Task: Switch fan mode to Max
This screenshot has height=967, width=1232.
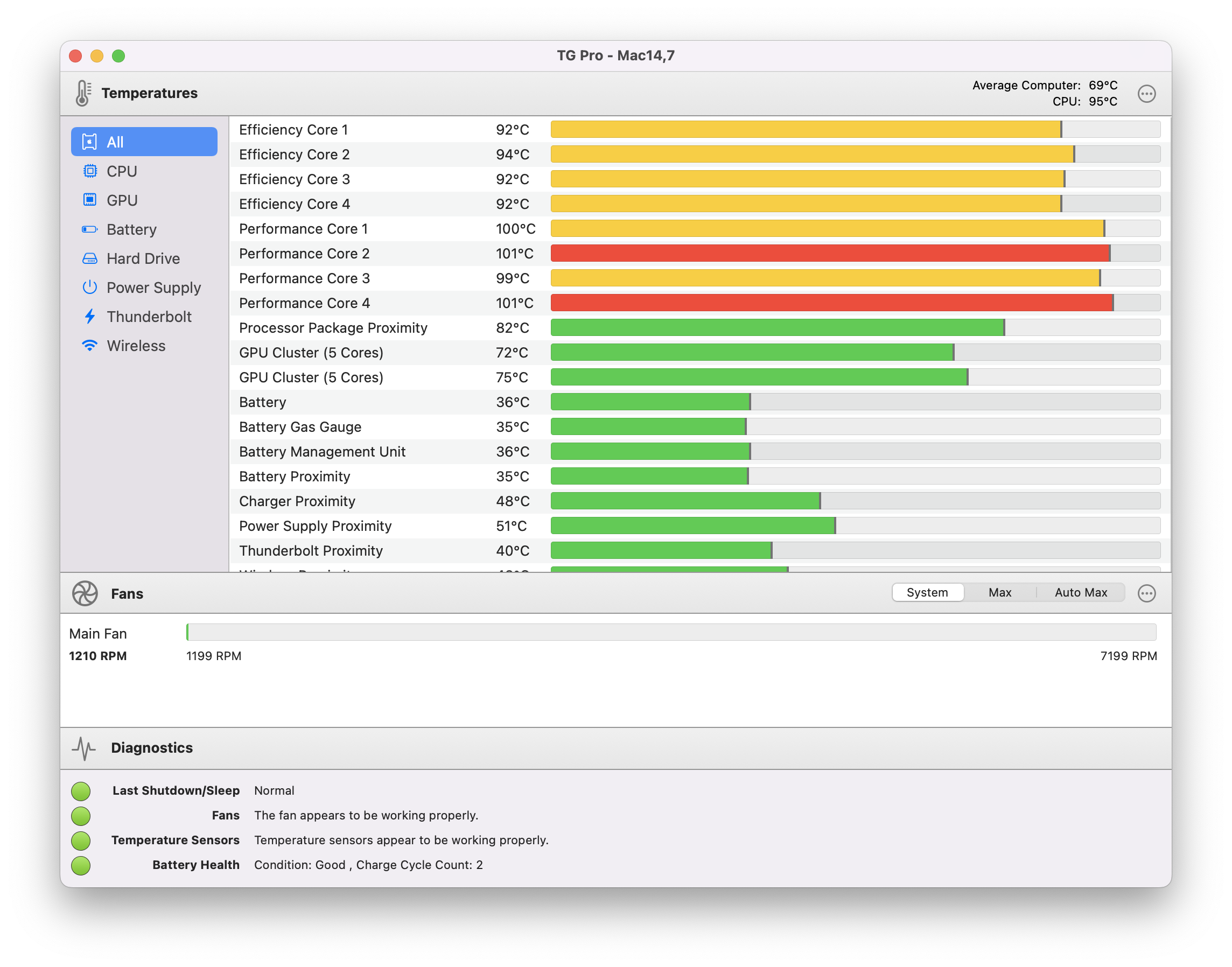Action: (x=999, y=592)
